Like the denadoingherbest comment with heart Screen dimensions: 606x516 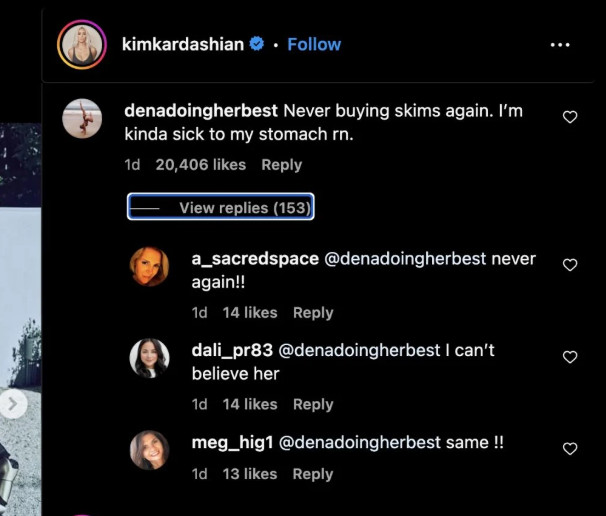[x=570, y=118]
